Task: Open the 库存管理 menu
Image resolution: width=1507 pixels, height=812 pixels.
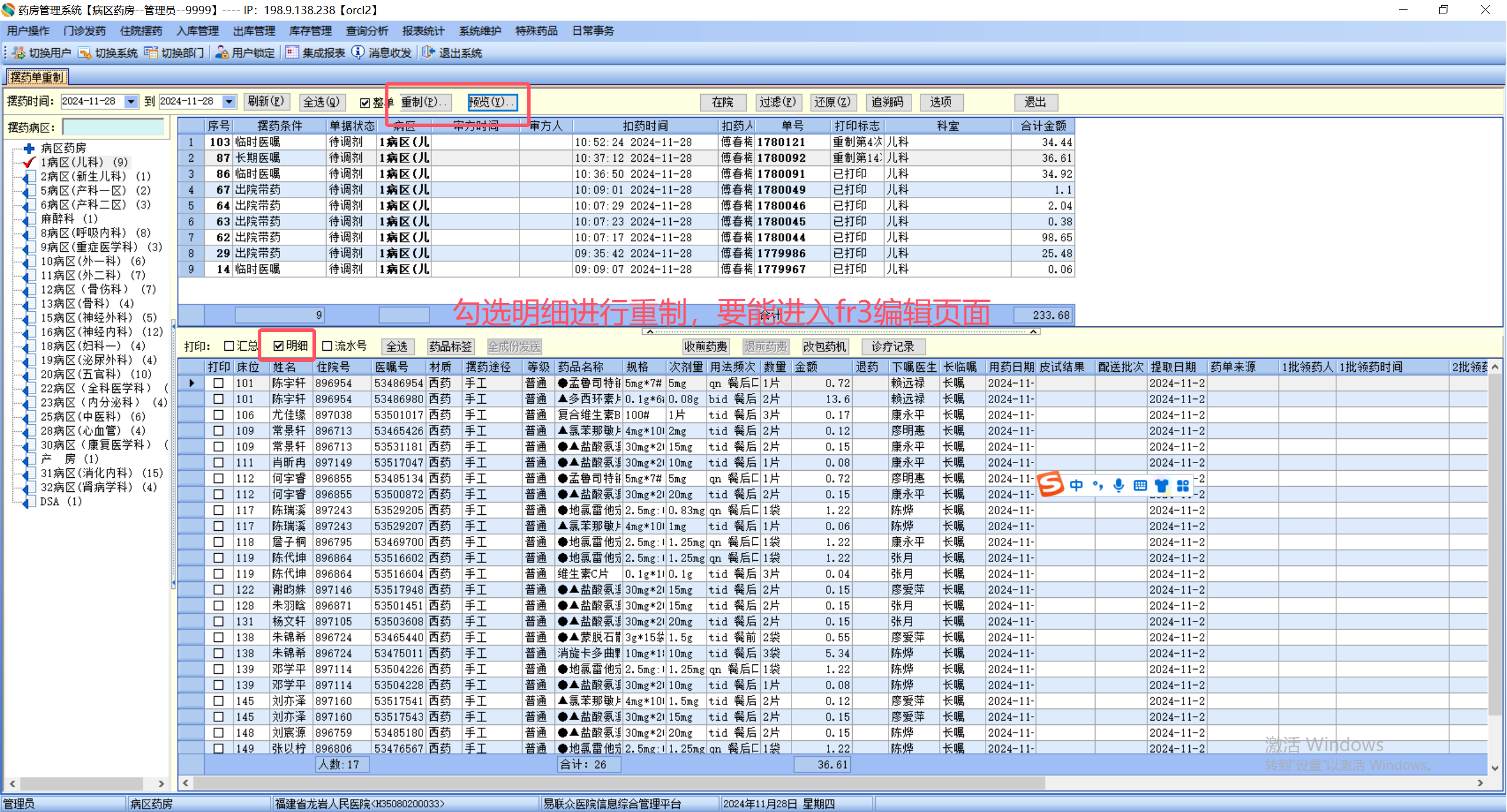Action: click(310, 31)
